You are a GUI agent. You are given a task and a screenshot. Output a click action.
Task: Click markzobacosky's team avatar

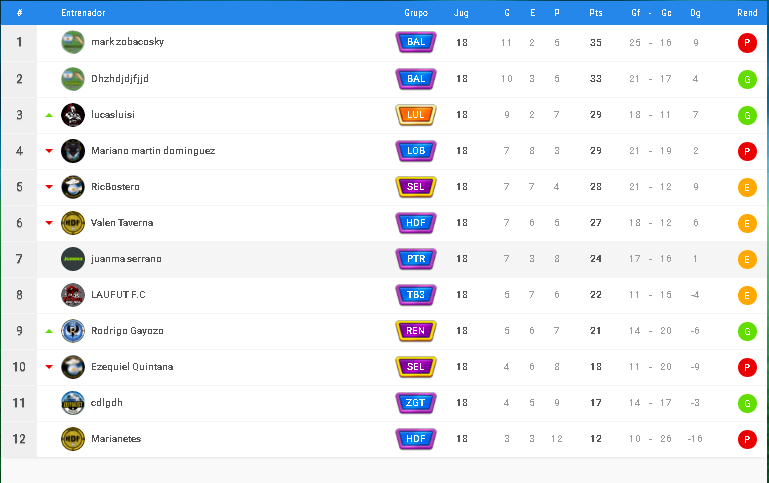(73, 42)
